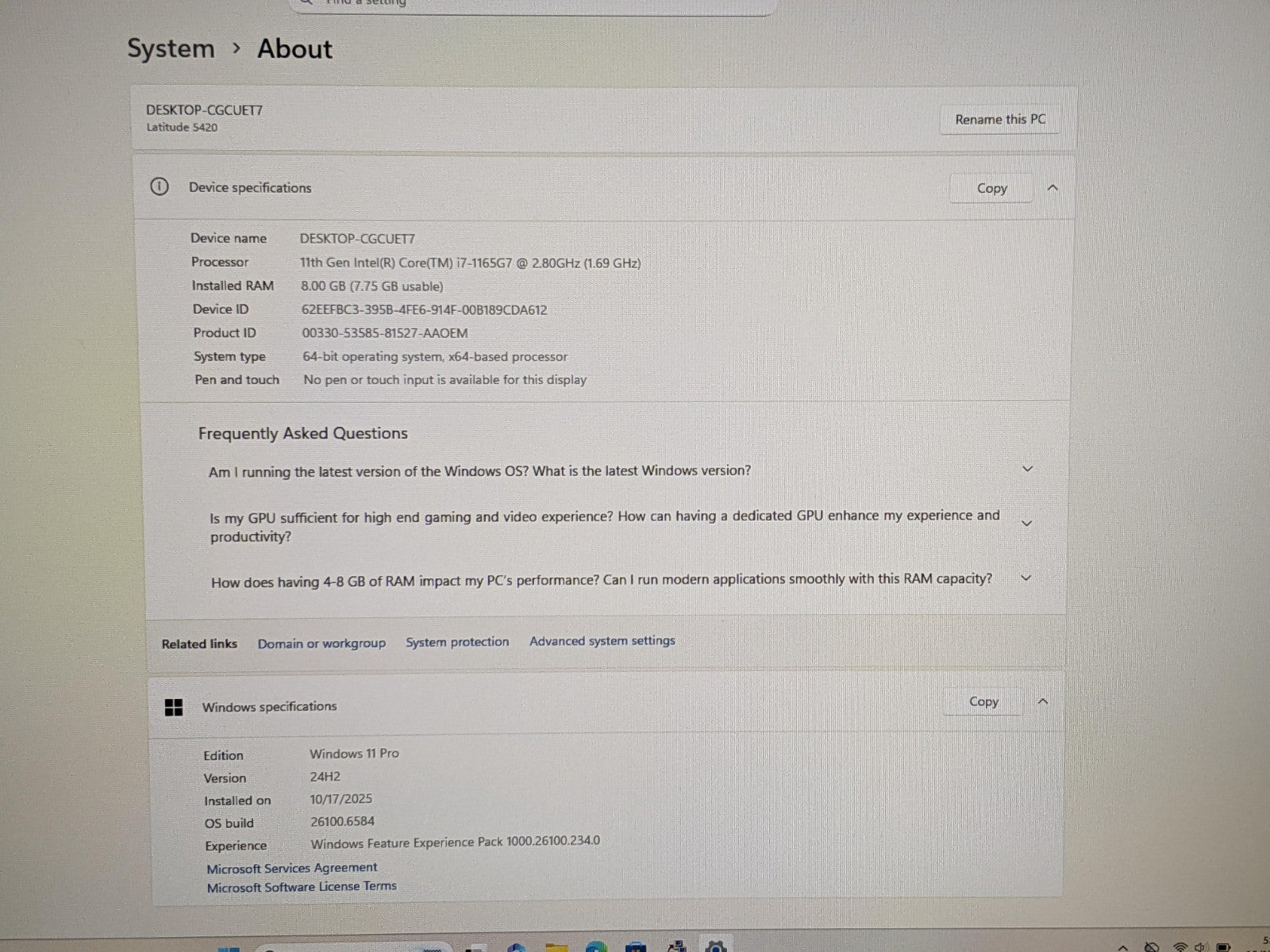The image size is (1270, 952).
Task: Open File Explorer from the taskbar
Action: [556, 947]
